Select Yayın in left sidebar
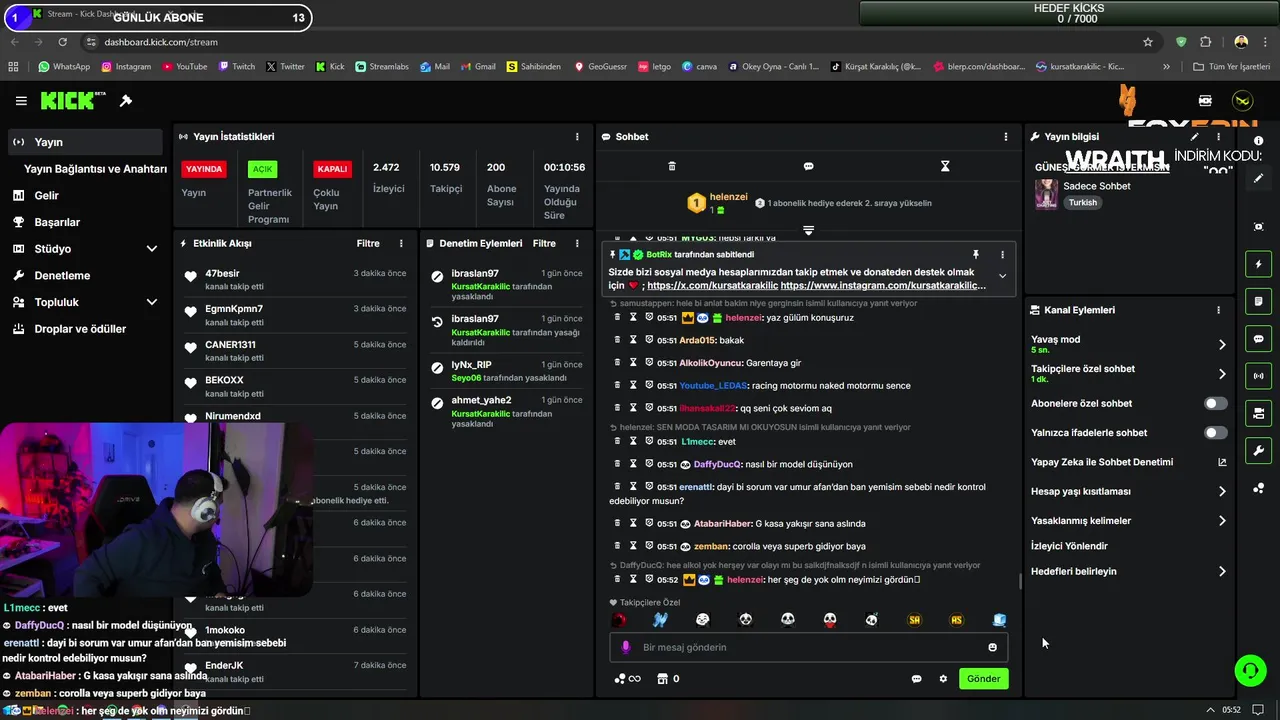 (x=85, y=142)
